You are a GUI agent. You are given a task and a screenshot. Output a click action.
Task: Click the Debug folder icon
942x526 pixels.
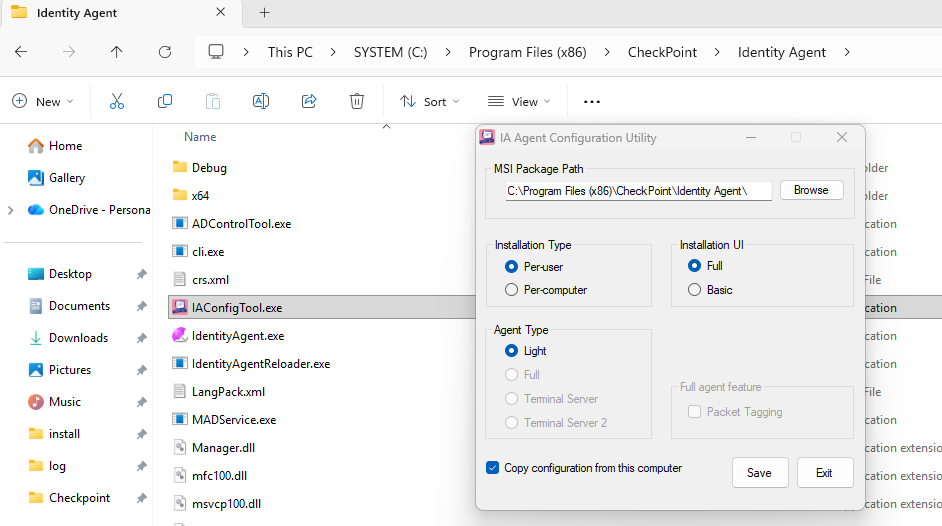tap(180, 167)
